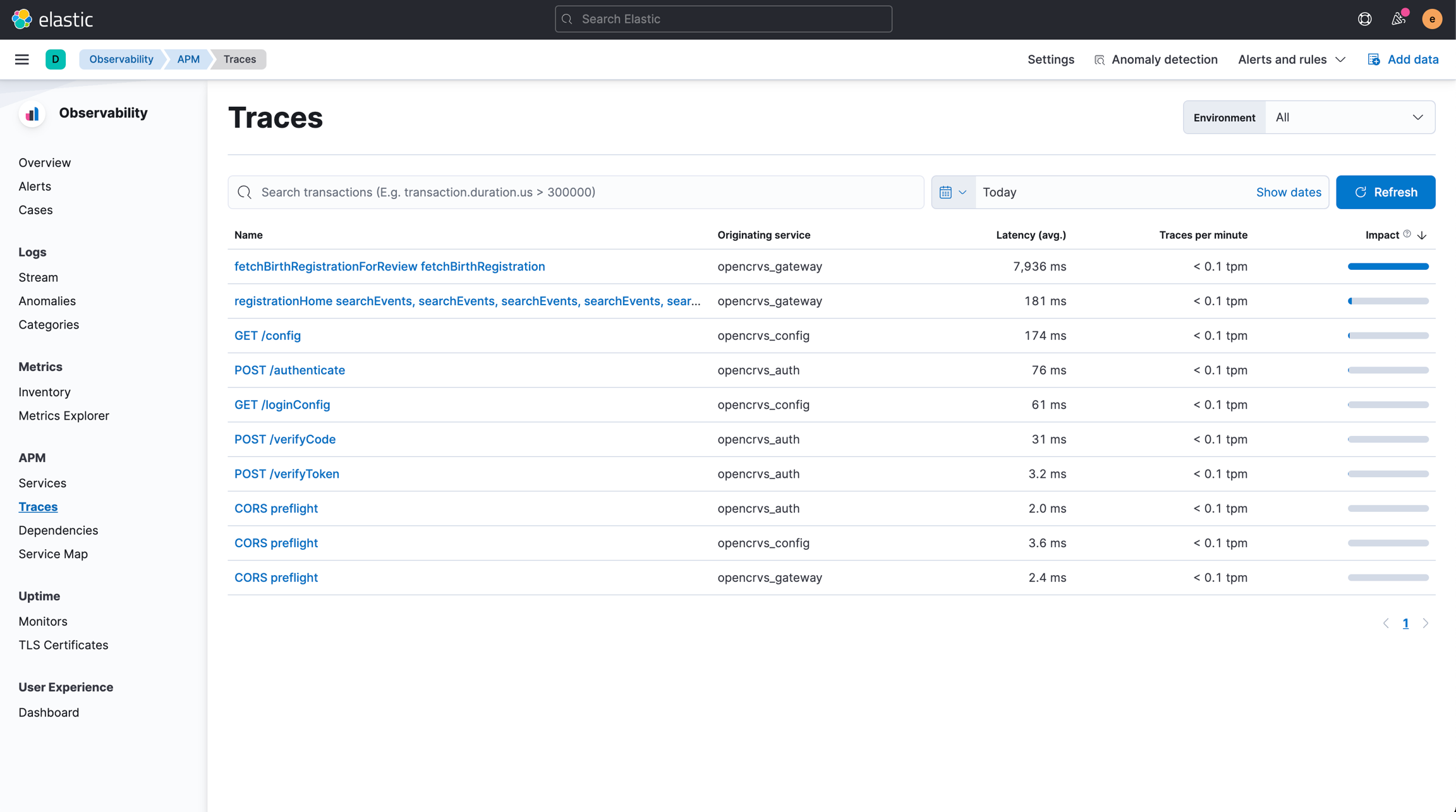Click the fetchBirthRegistration impact bar
Screen dimensions: 1456x812
[1388, 267]
